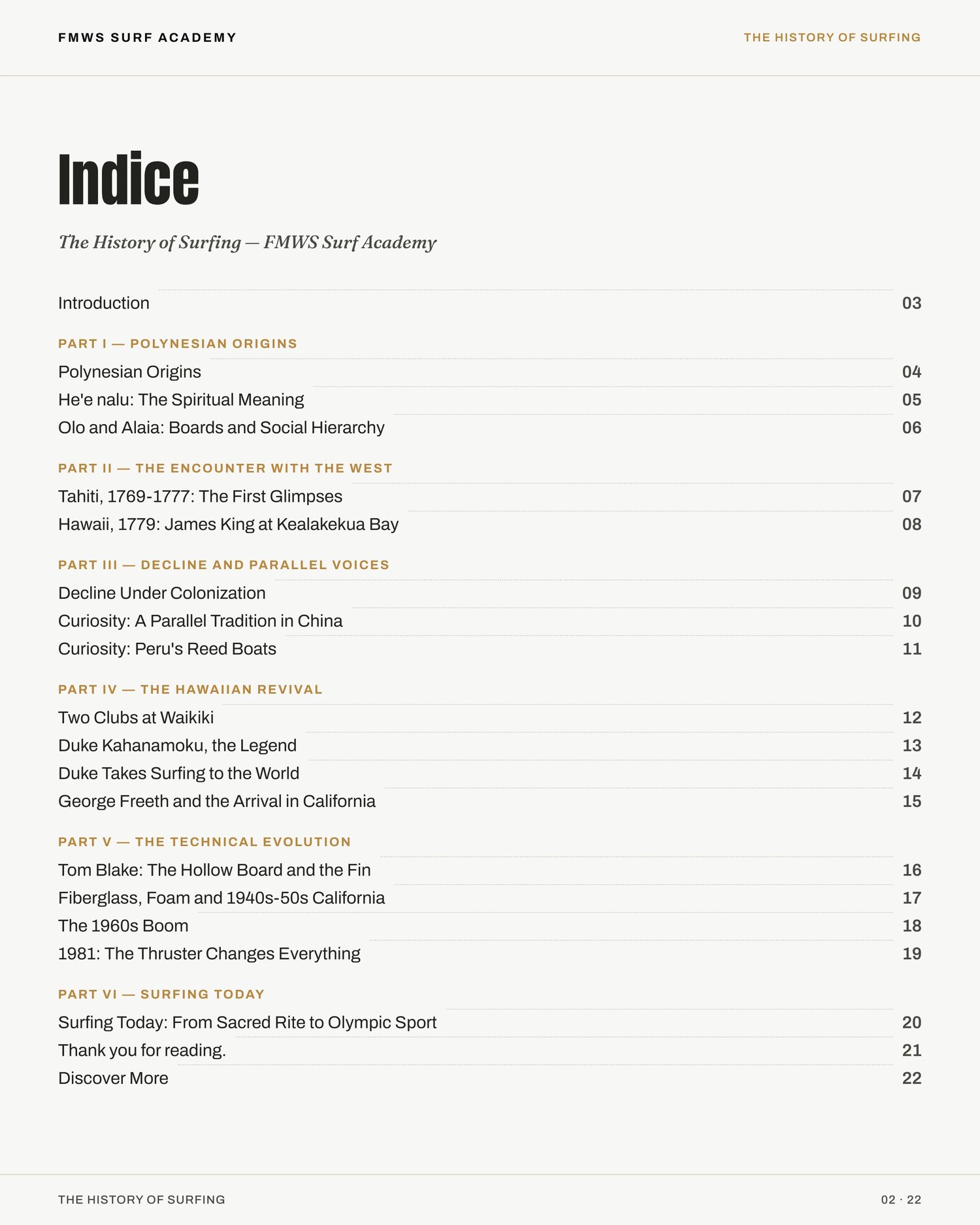The image size is (980, 1225).
Task: Go to Two Clubs at Waikiki
Action: 489,718
